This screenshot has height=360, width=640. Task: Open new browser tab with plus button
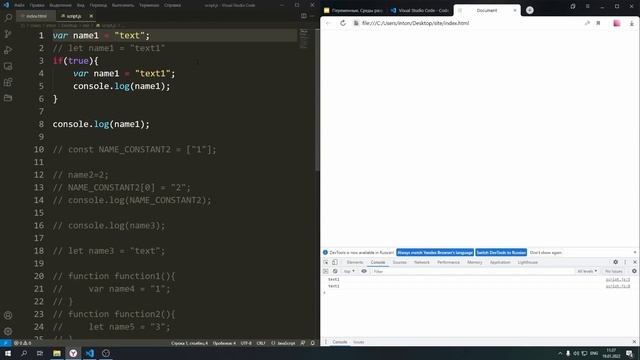[x=530, y=10]
